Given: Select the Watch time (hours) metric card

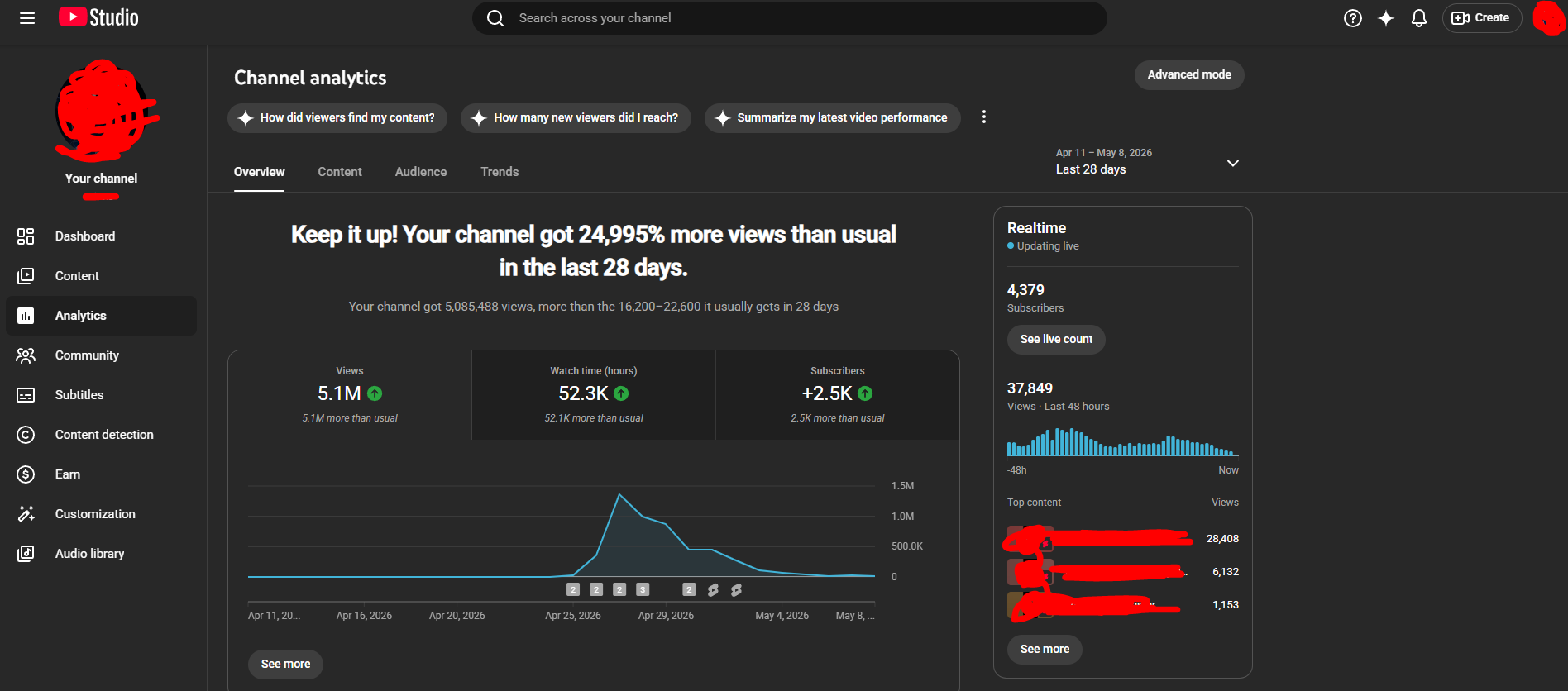Looking at the screenshot, I should tap(594, 395).
